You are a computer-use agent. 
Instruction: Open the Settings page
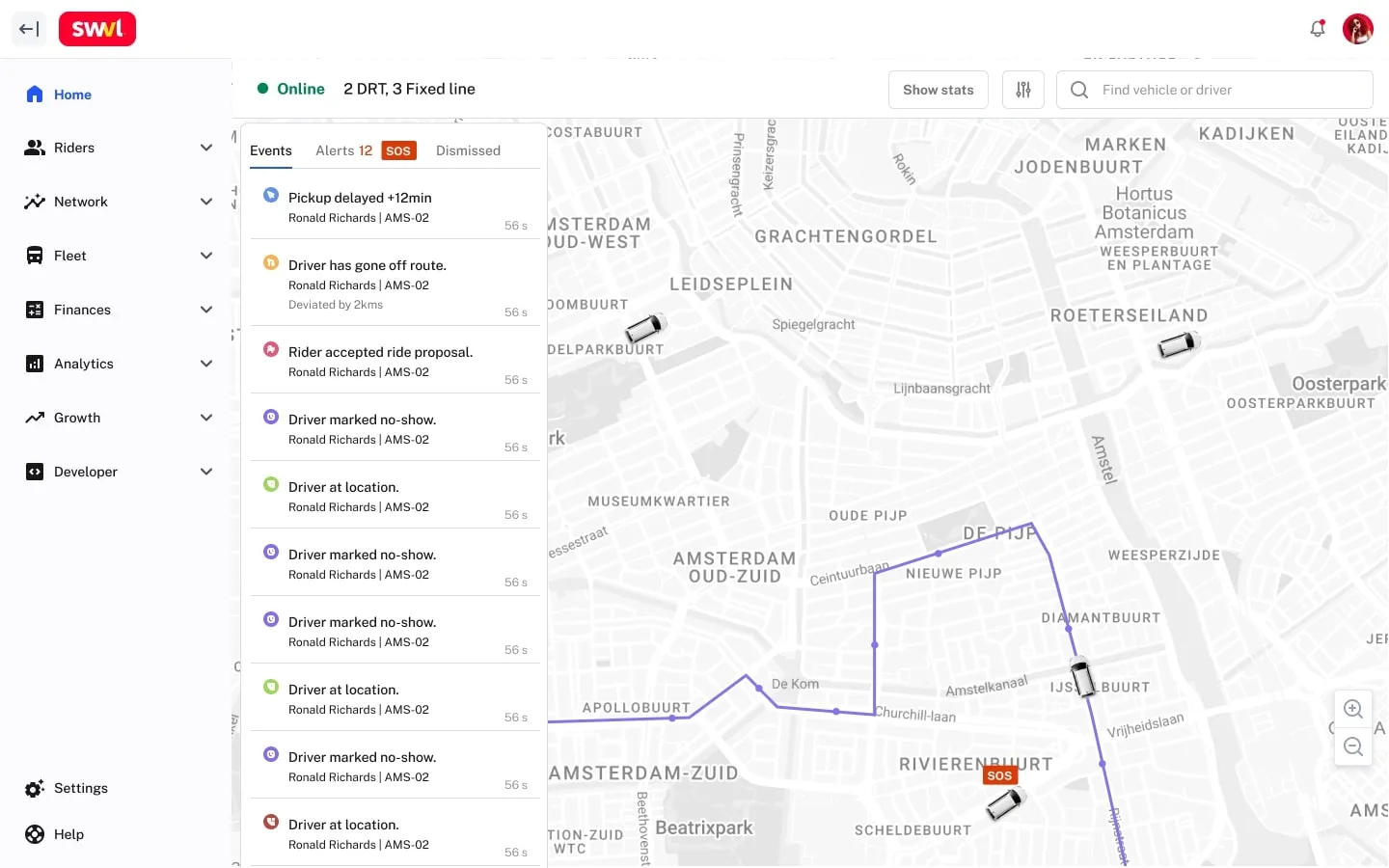click(80, 788)
